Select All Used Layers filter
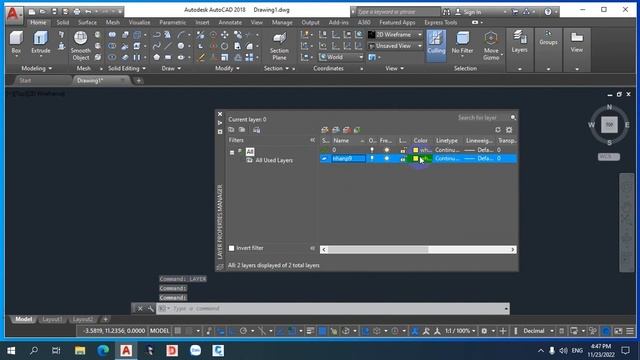Viewport: 640px width, 360px height. (274, 160)
